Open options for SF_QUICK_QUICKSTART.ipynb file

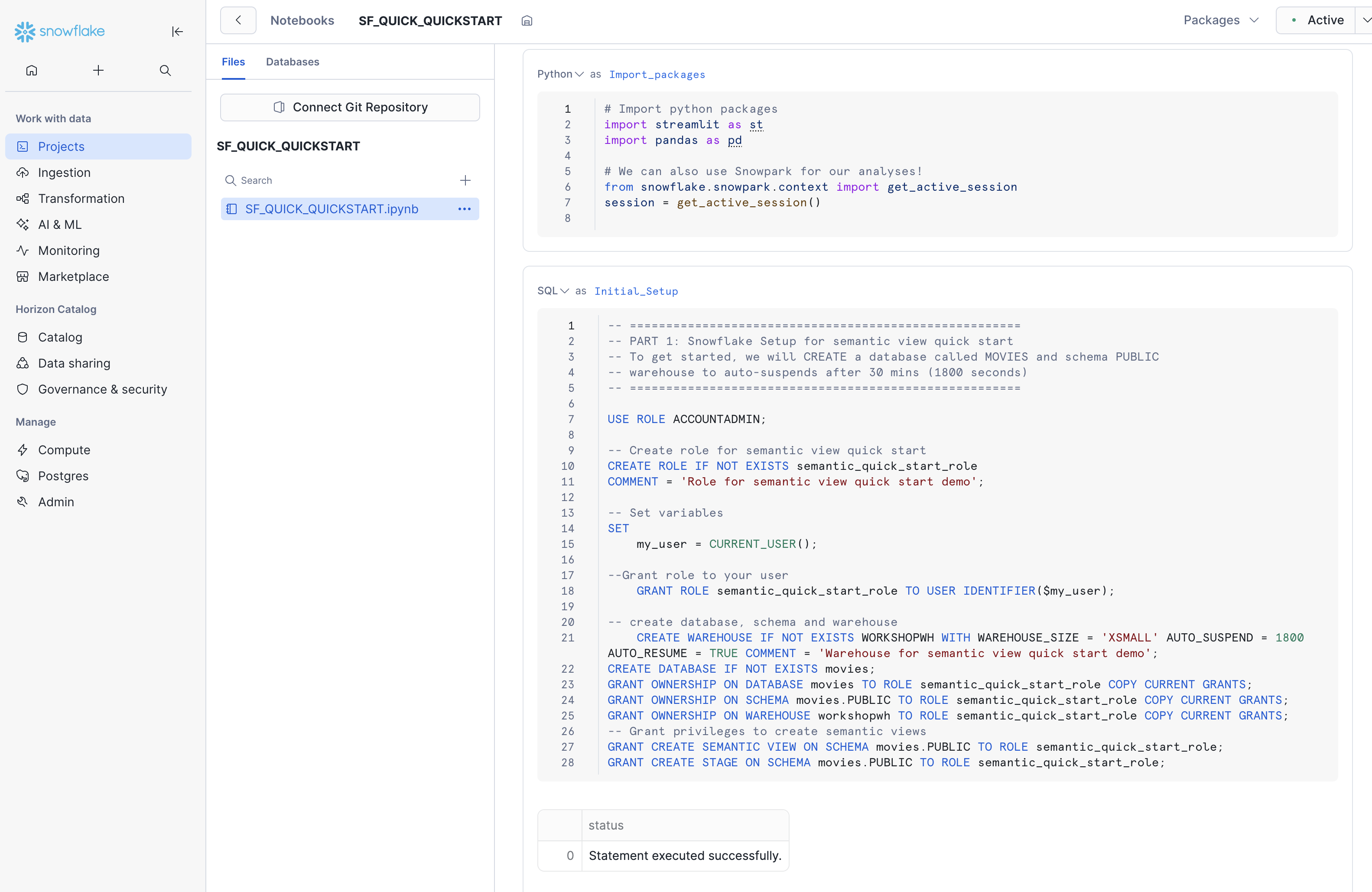(464, 209)
